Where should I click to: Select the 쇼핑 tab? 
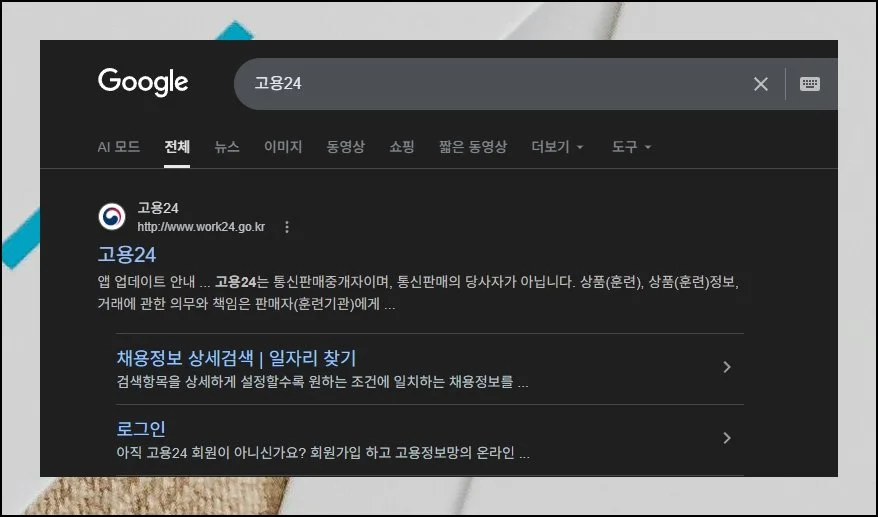402,147
